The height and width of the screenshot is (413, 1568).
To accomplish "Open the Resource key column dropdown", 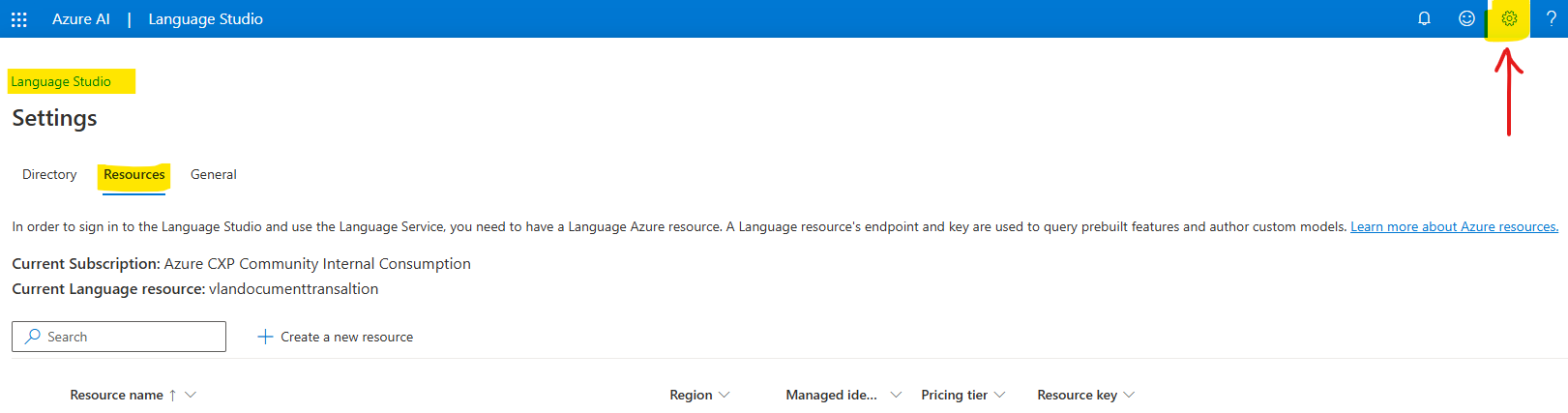I will pyautogui.click(x=1129, y=395).
